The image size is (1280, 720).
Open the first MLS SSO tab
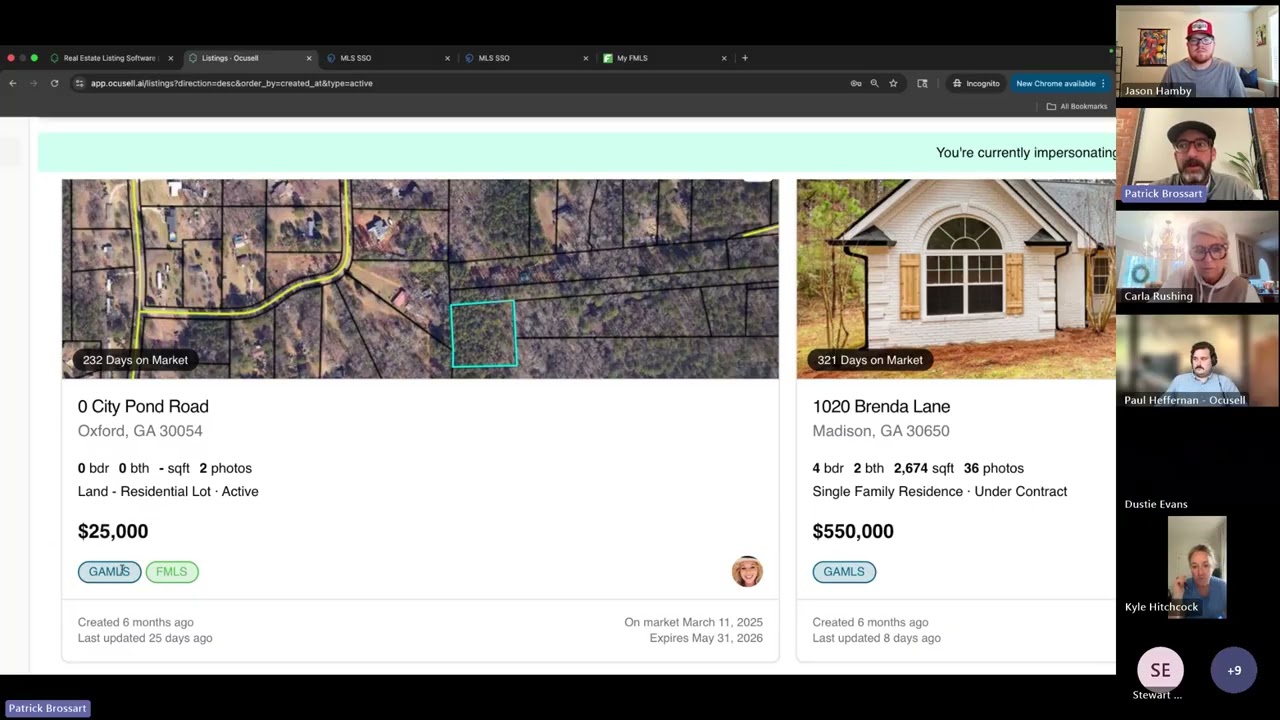pos(386,58)
